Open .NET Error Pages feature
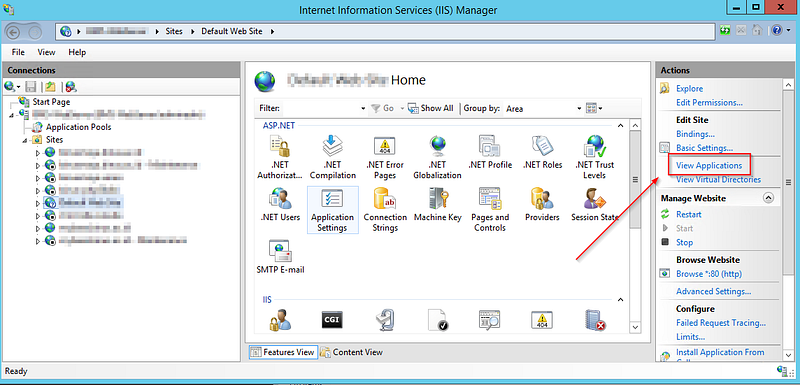This screenshot has height=385, width=800. tap(385, 157)
